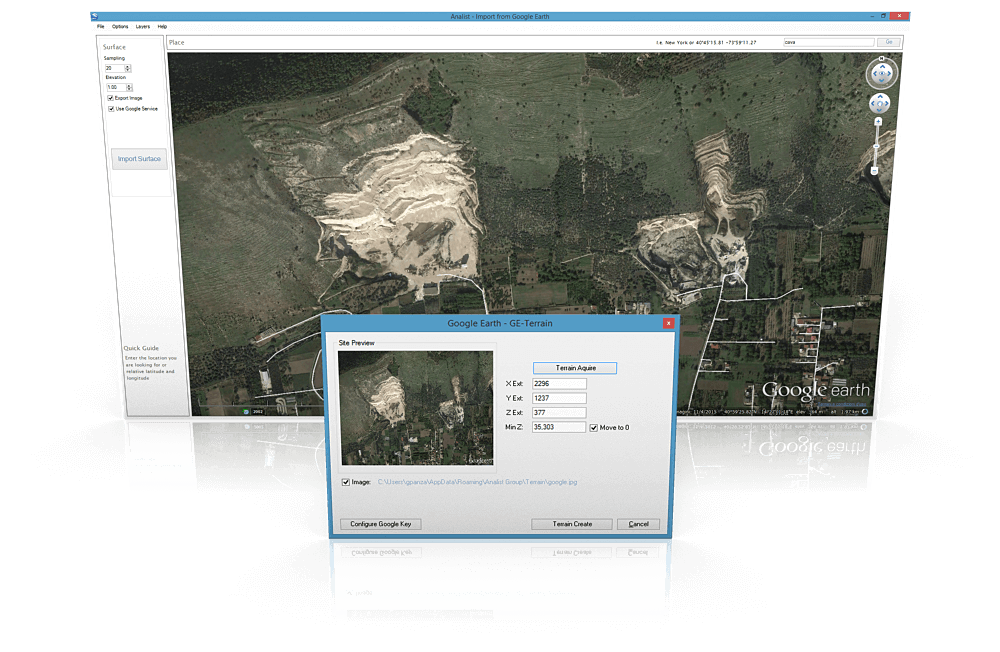Click the look-down arrow on the eye joystick
The width and height of the screenshot is (1000, 652).
(882, 80)
